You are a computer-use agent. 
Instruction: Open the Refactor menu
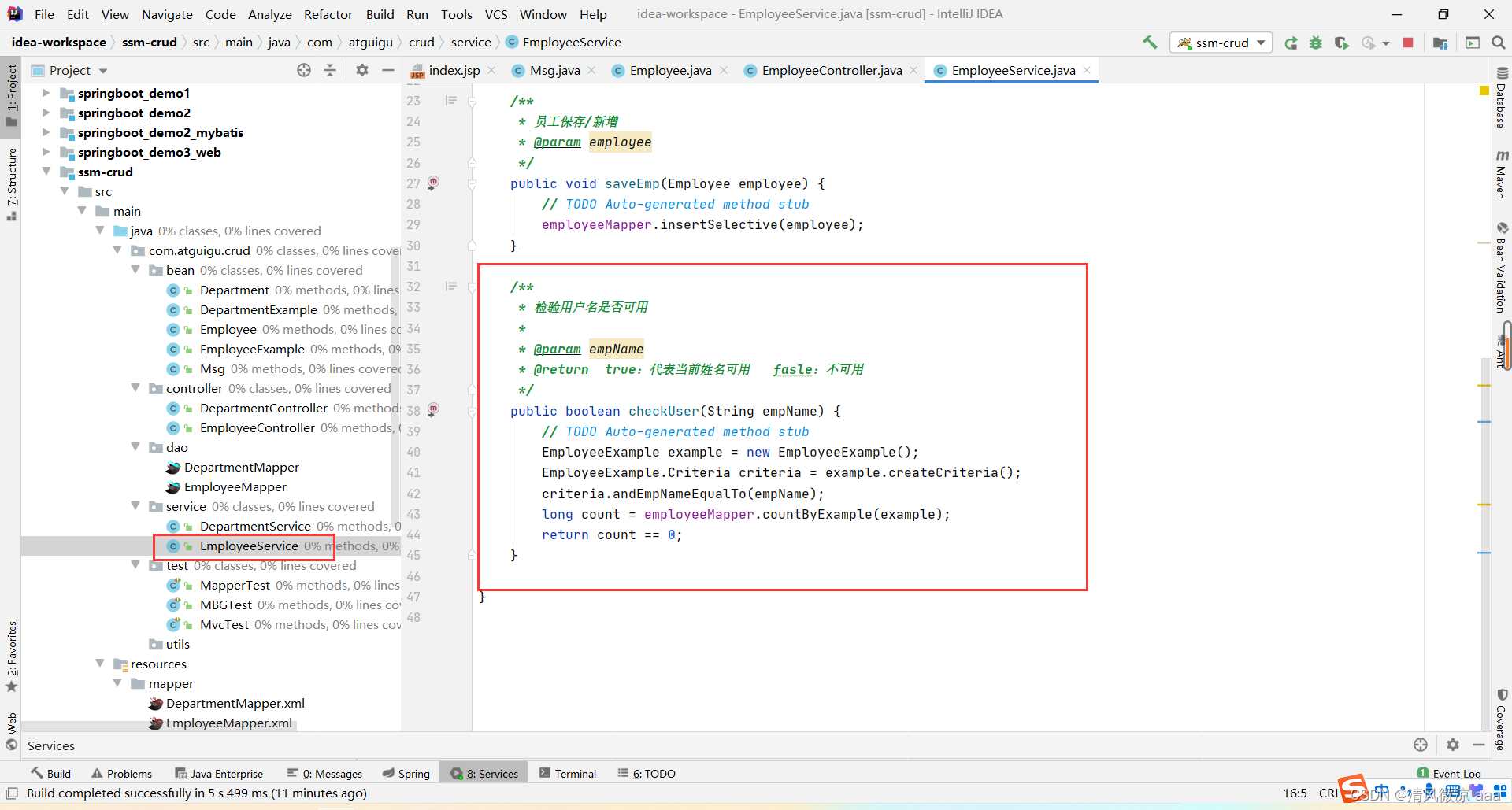point(328,14)
